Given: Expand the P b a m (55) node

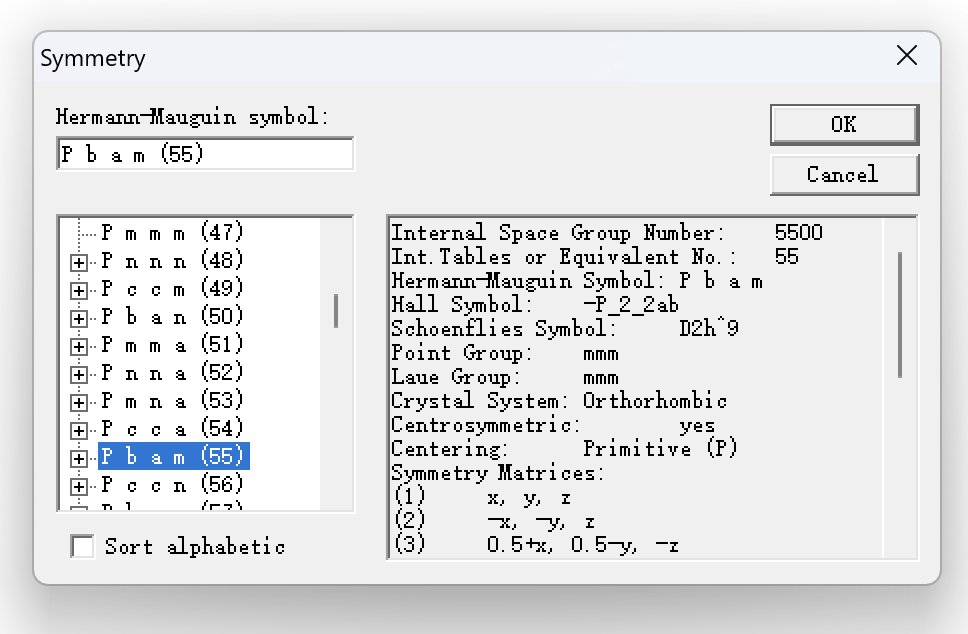Looking at the screenshot, I should (x=78, y=458).
